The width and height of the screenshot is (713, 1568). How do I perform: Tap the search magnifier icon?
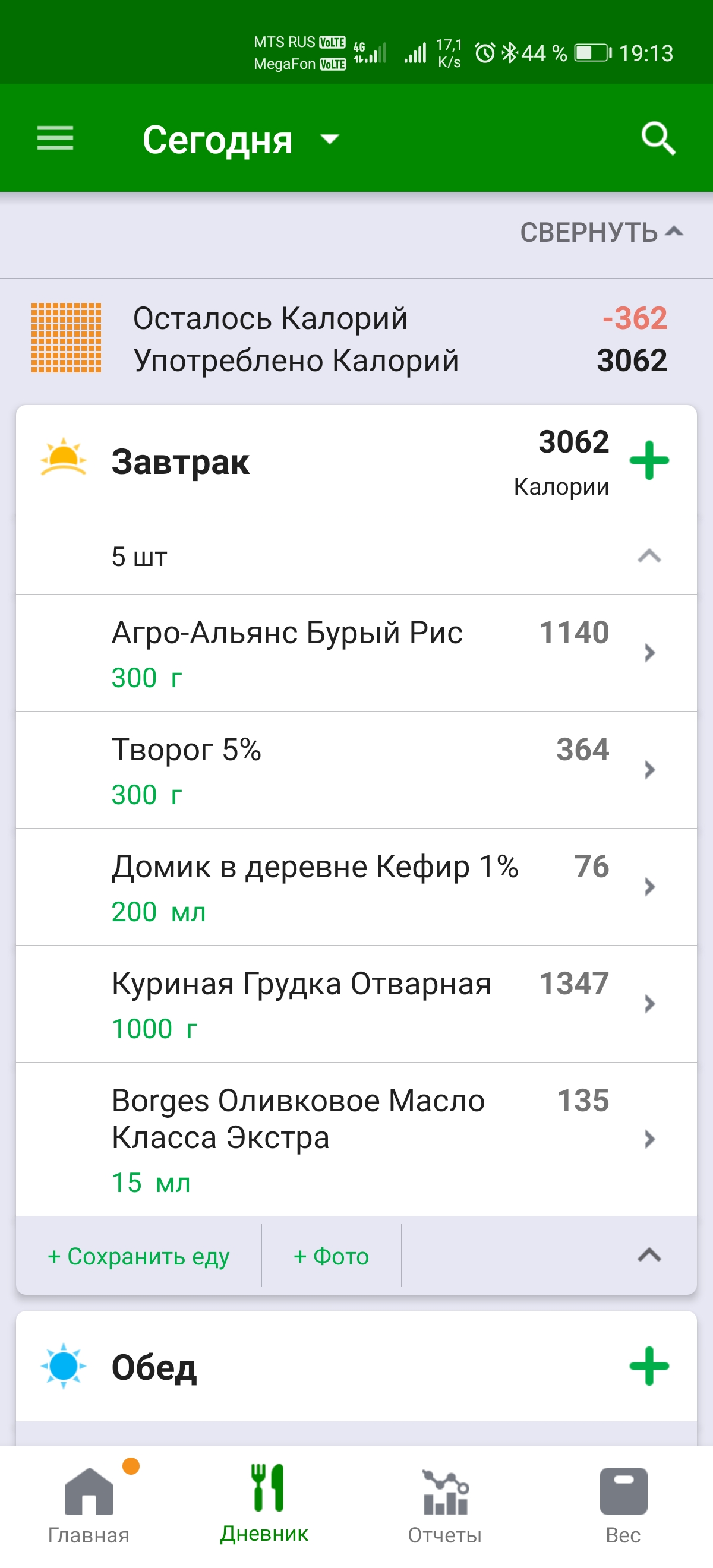tap(658, 139)
